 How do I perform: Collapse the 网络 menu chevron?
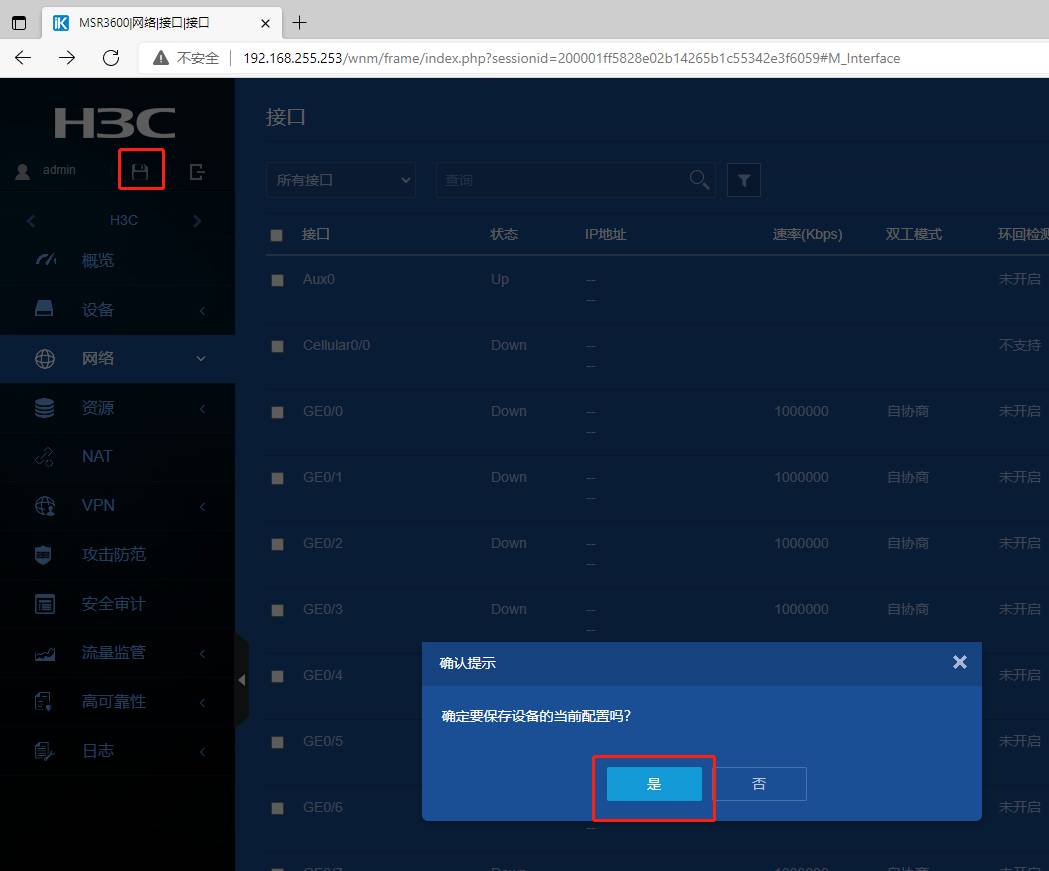tap(201, 359)
